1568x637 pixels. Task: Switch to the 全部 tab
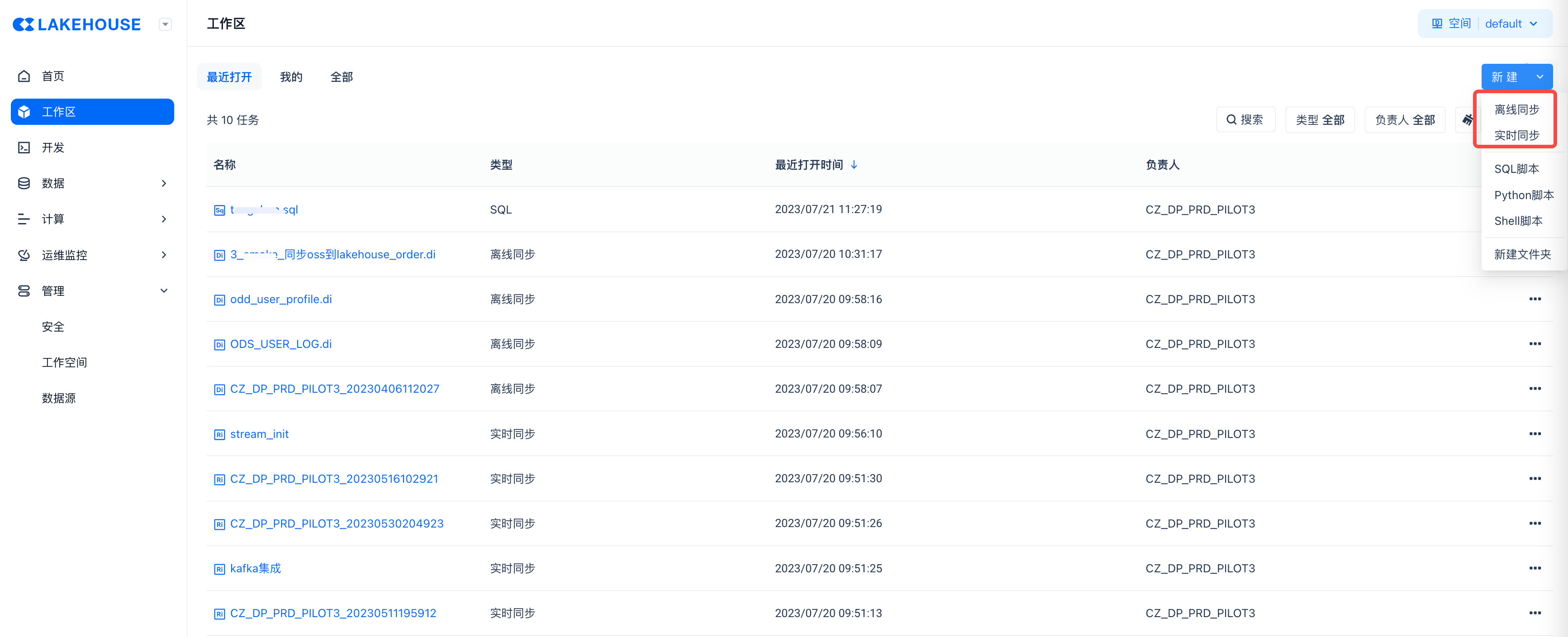(342, 77)
